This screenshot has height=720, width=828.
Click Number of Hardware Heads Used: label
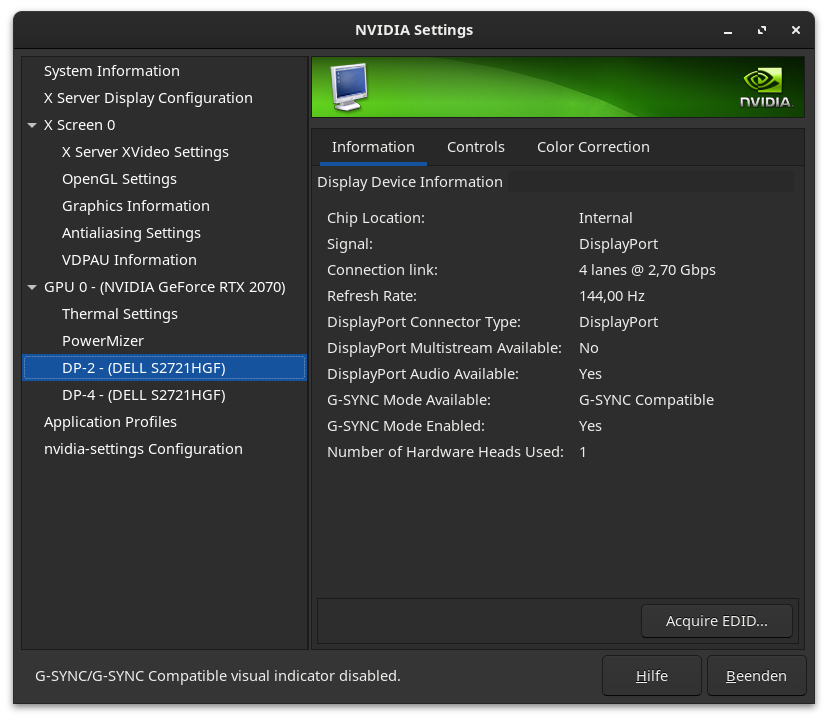[445, 452]
